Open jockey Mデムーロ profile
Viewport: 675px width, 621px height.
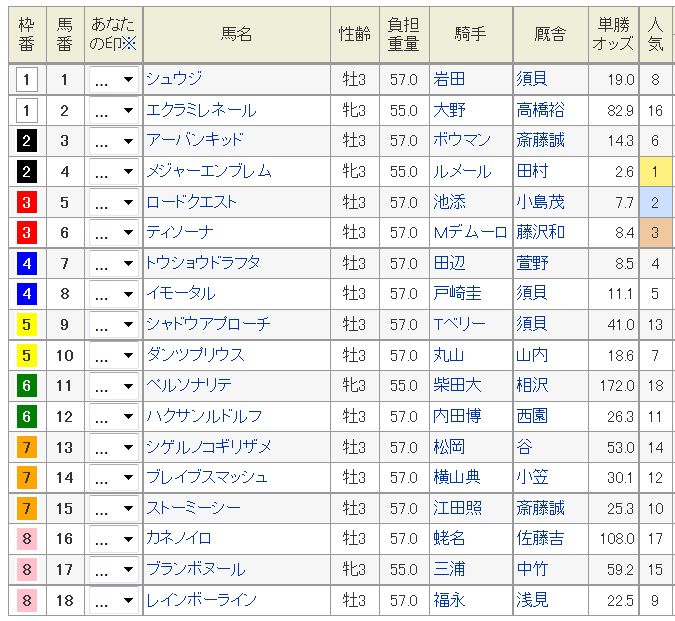[x=470, y=233]
